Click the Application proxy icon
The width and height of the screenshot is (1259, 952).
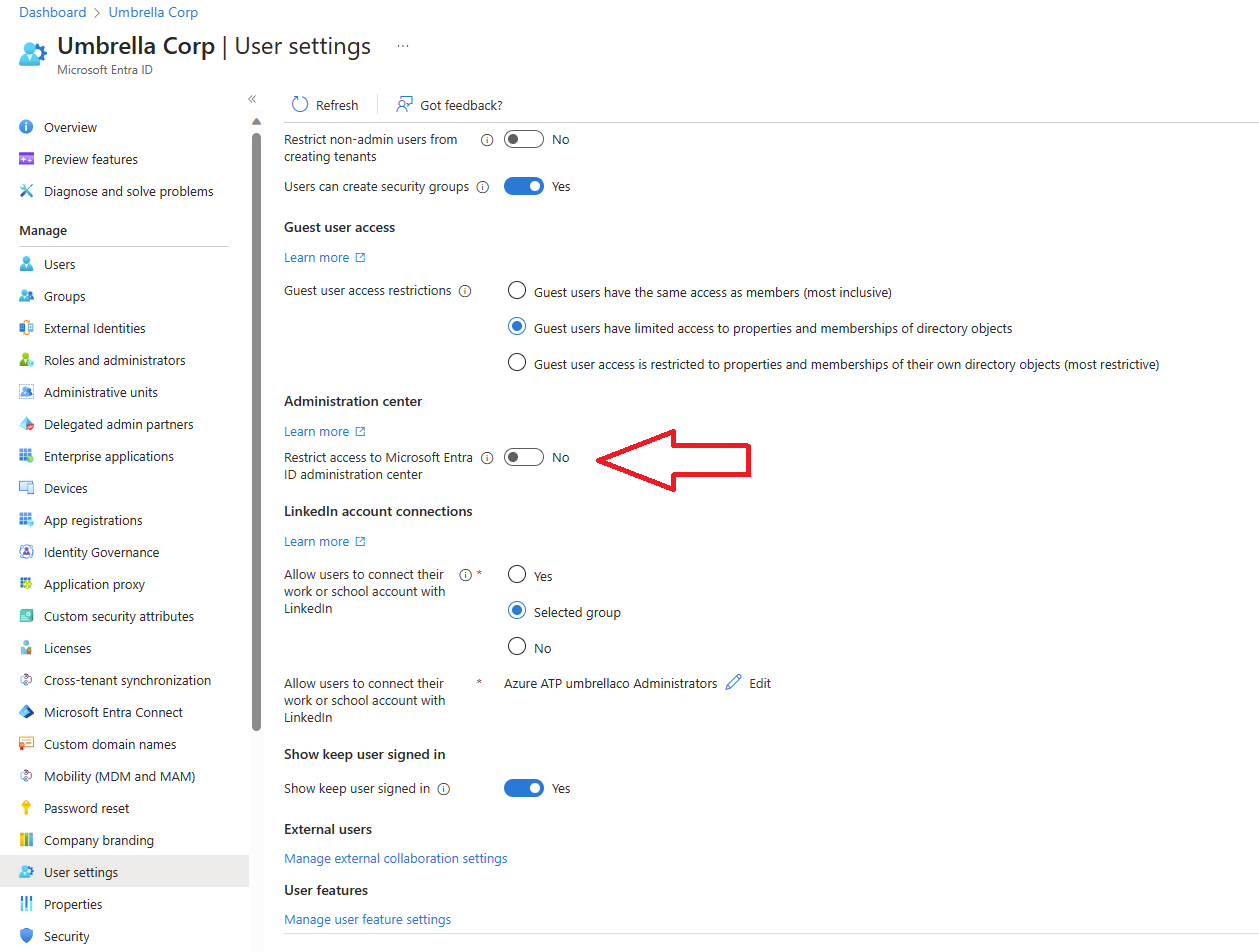(27, 584)
